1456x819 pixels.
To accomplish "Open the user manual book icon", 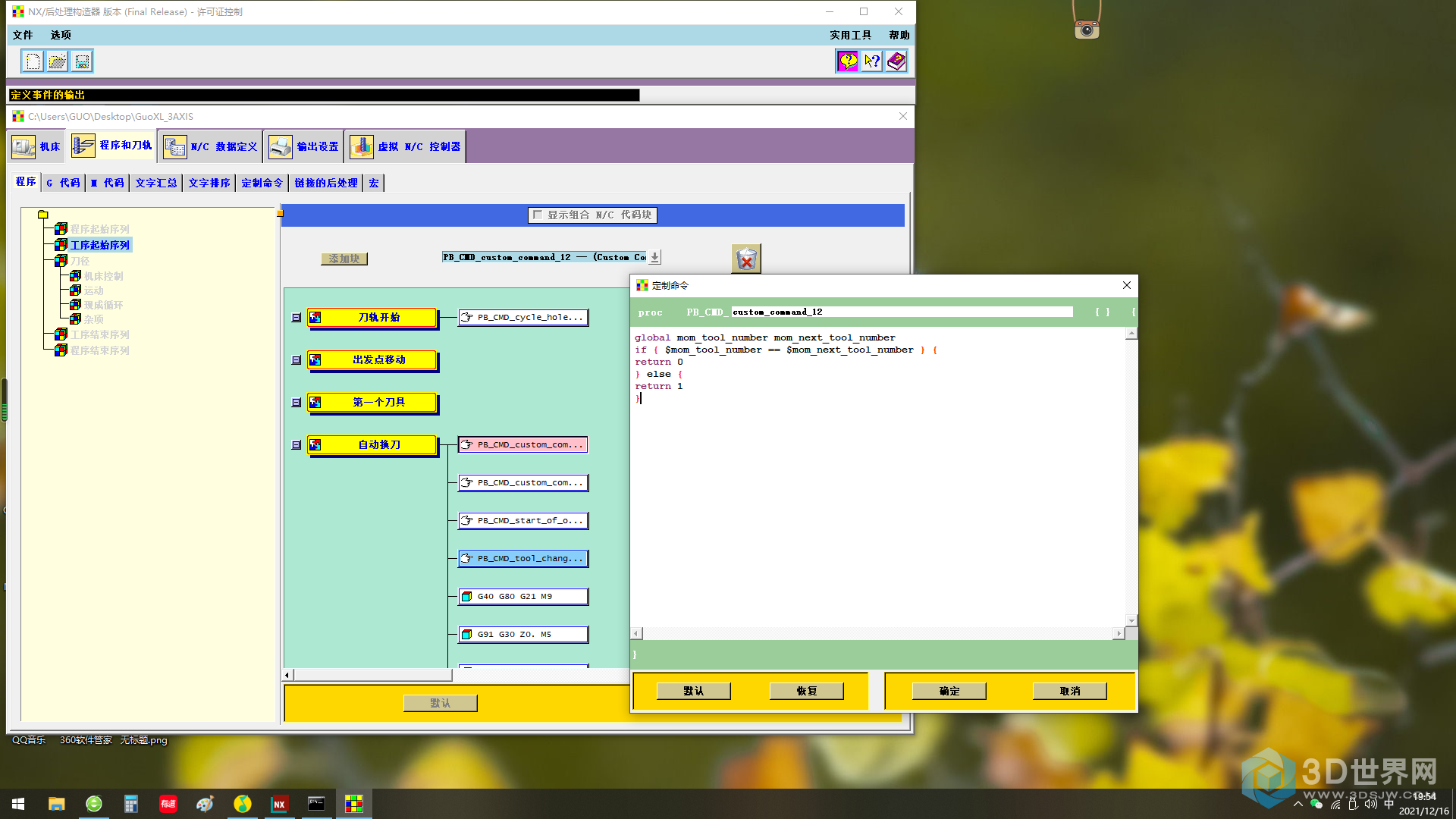I will tap(896, 61).
